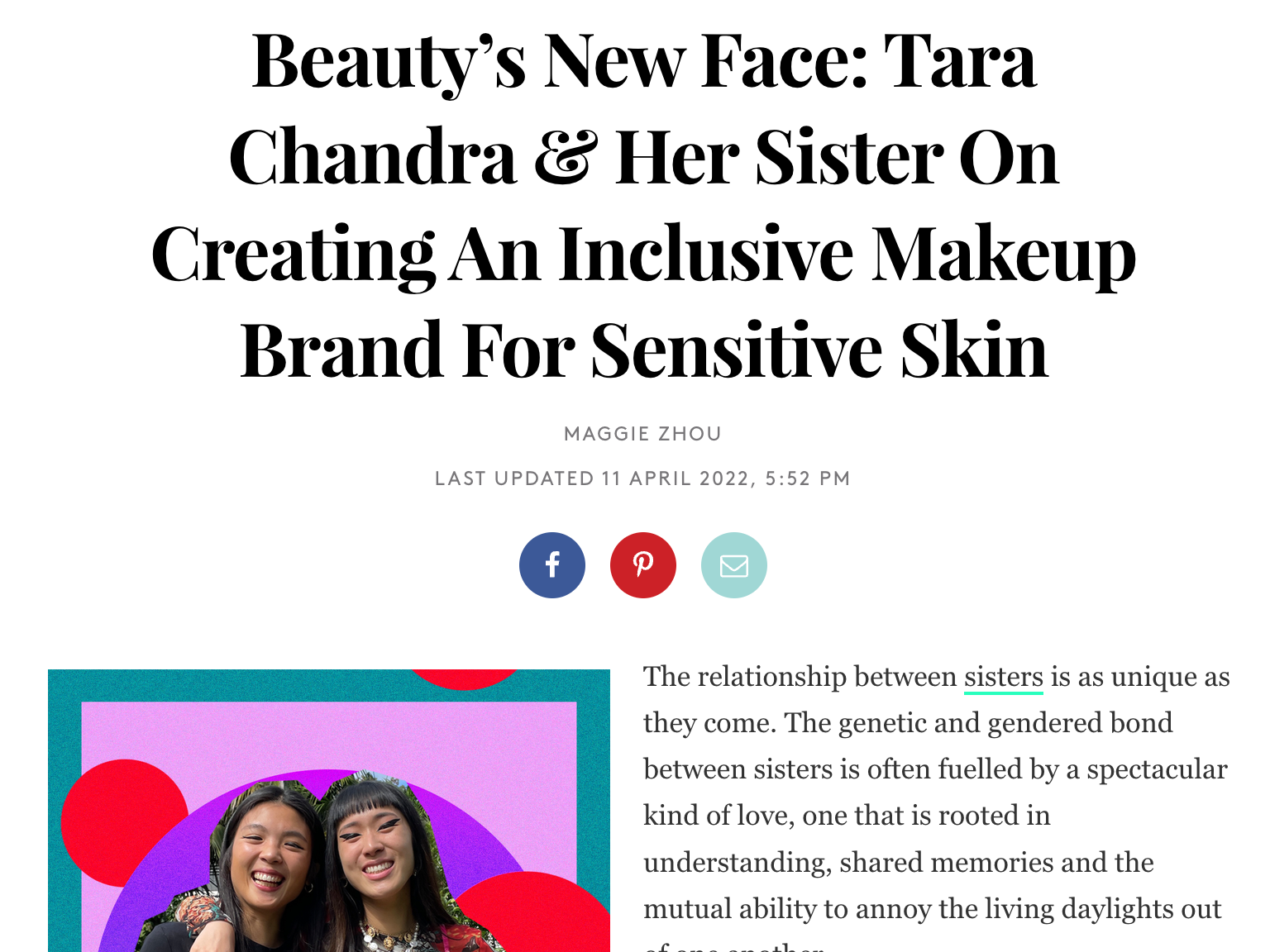The image size is (1270, 952).
Task: Share the article via email icon
Action: [x=734, y=565]
